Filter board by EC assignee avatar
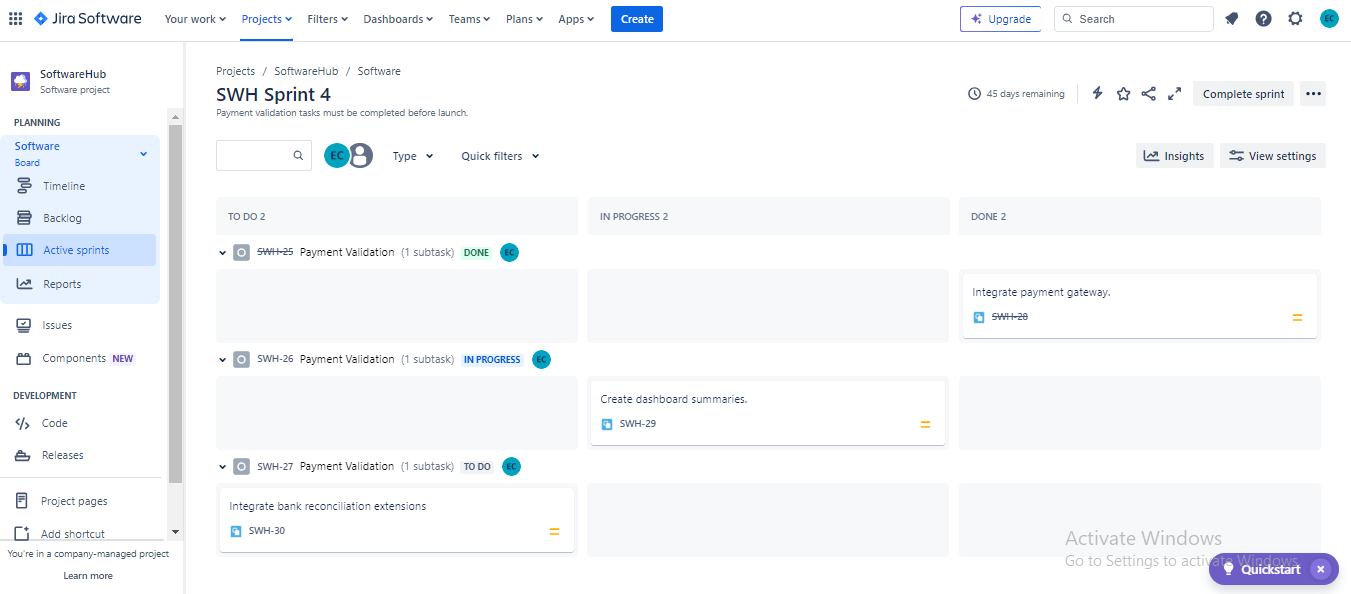 pos(337,155)
